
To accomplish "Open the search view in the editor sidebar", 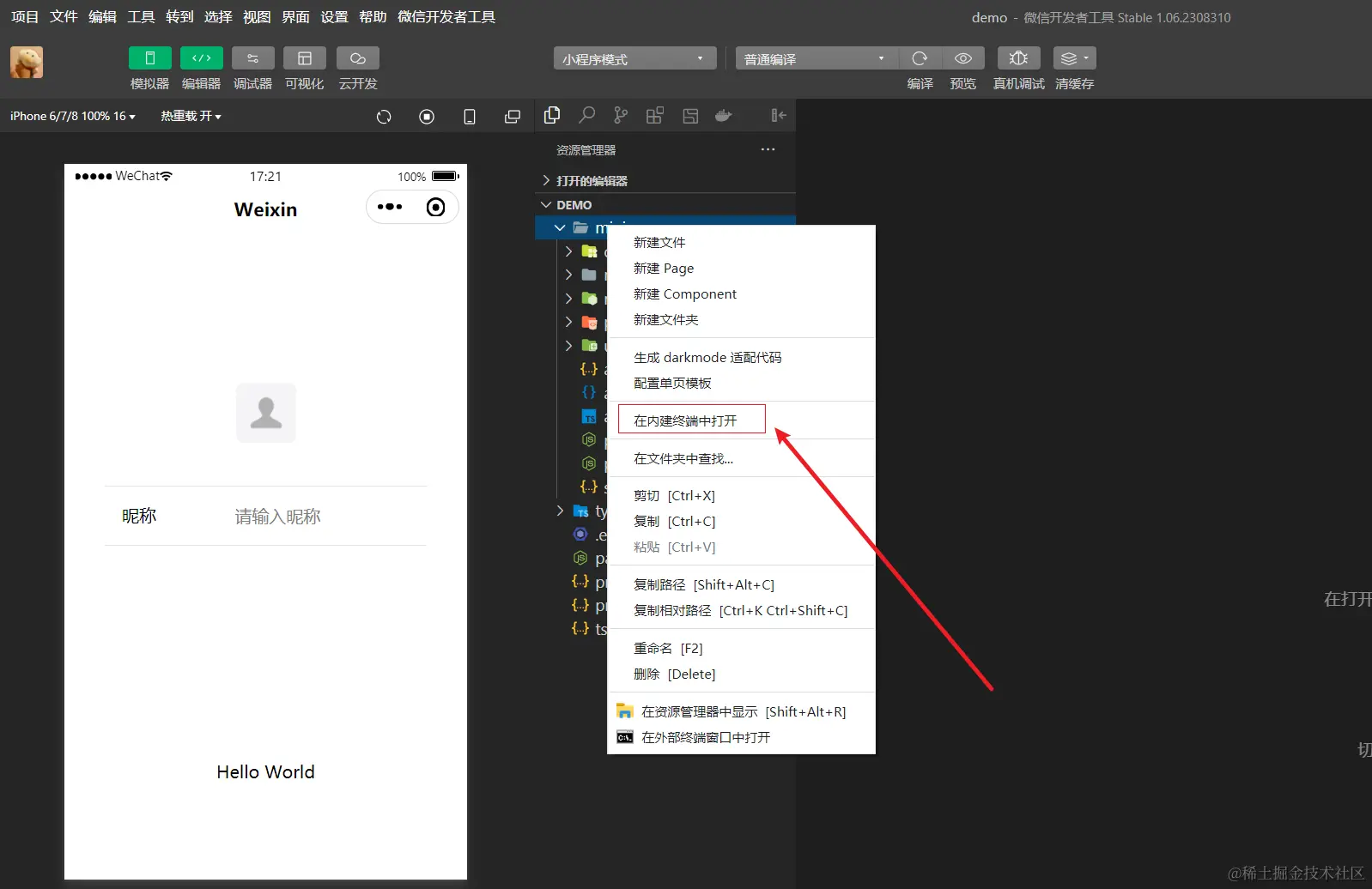I will point(587,115).
